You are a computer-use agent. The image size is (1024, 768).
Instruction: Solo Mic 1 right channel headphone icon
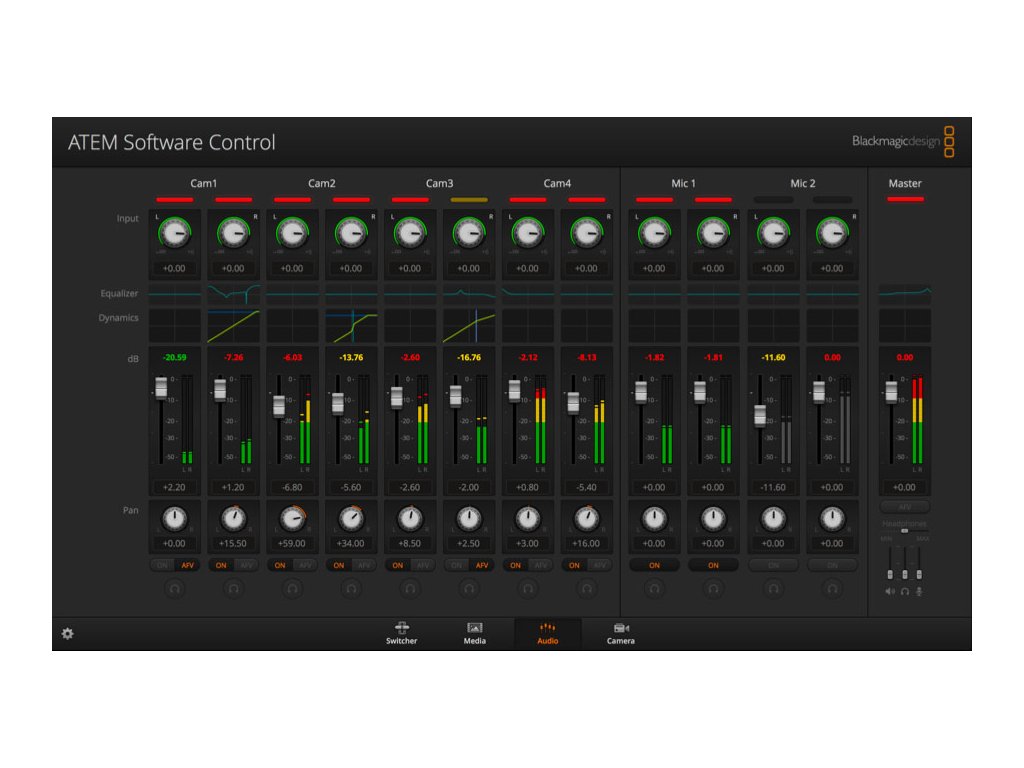click(713, 588)
